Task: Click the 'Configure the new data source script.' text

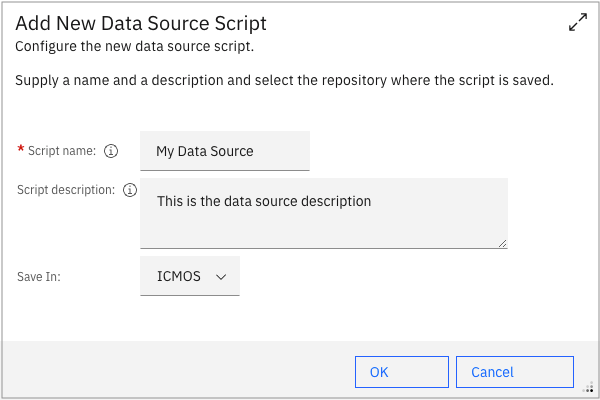Action: pos(135,47)
